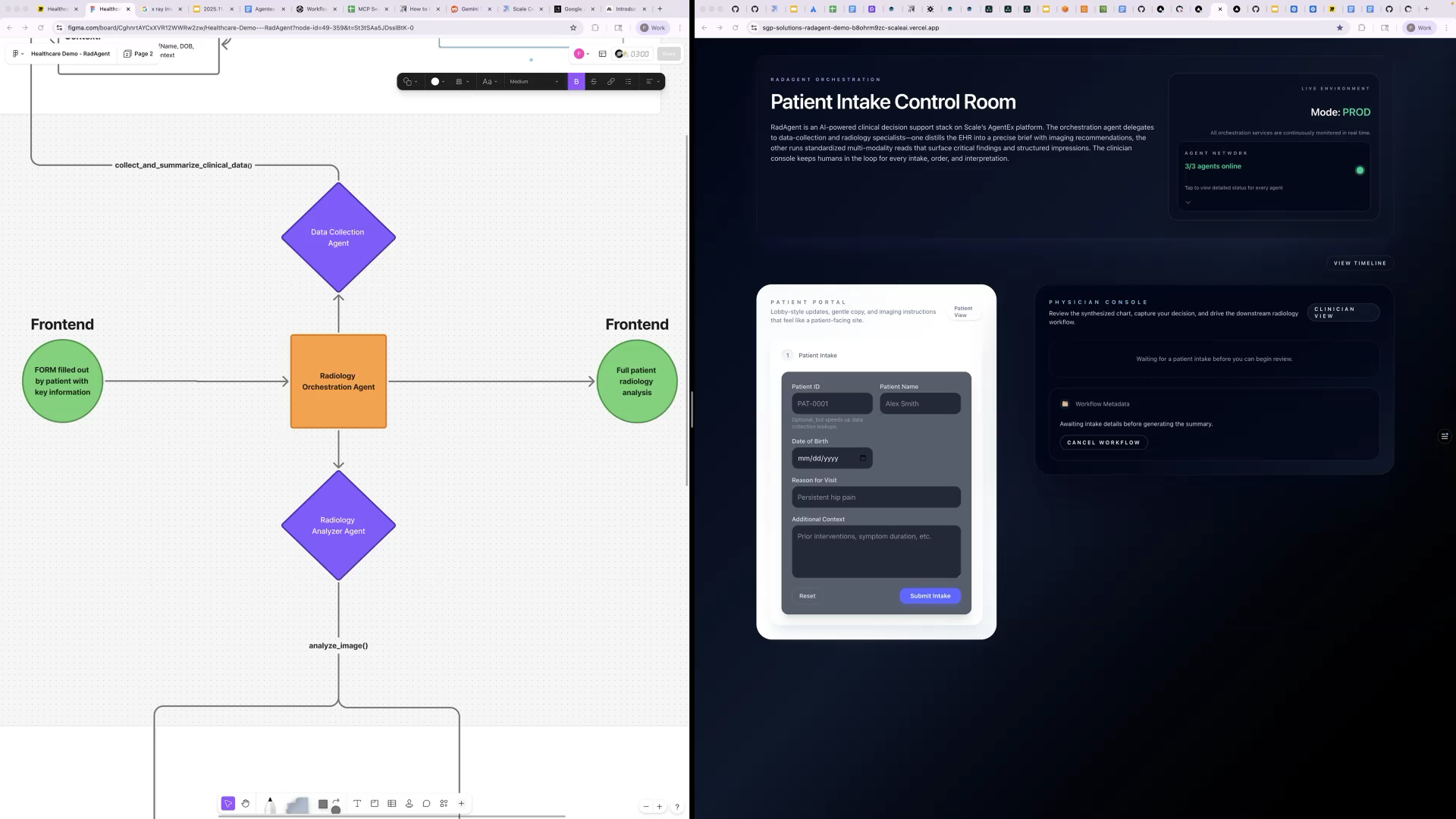Click the insert link icon
The width and height of the screenshot is (1456, 819).
point(611,82)
